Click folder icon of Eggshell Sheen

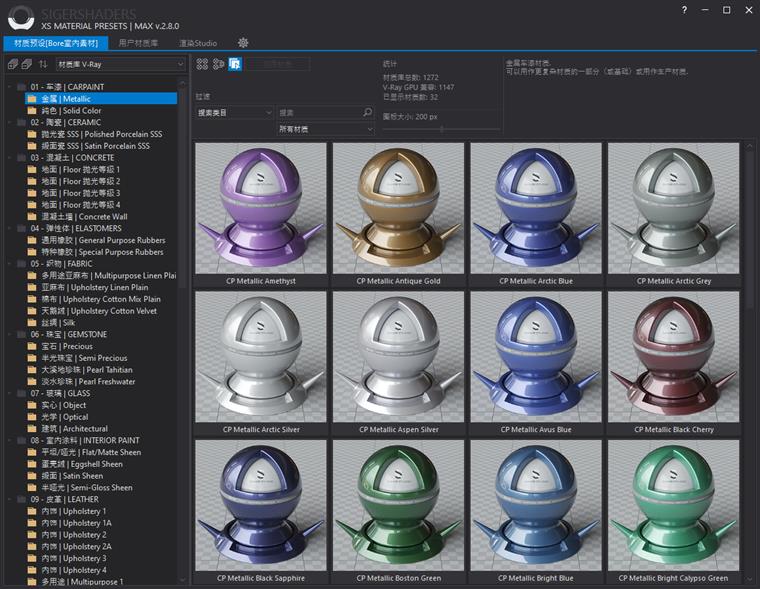32,464
